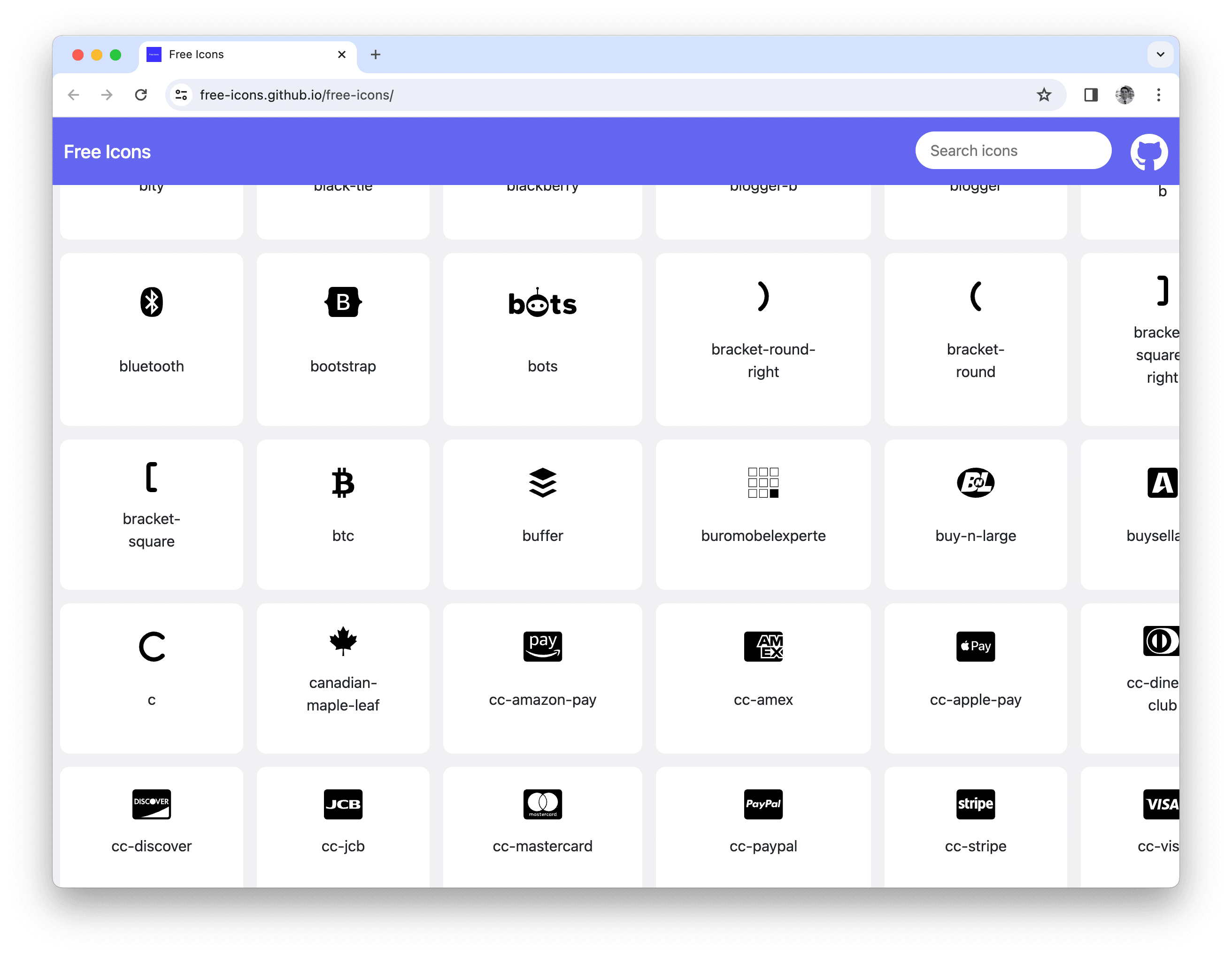Click the Free Icons header title
The image size is (1232, 957).
pyautogui.click(x=108, y=151)
